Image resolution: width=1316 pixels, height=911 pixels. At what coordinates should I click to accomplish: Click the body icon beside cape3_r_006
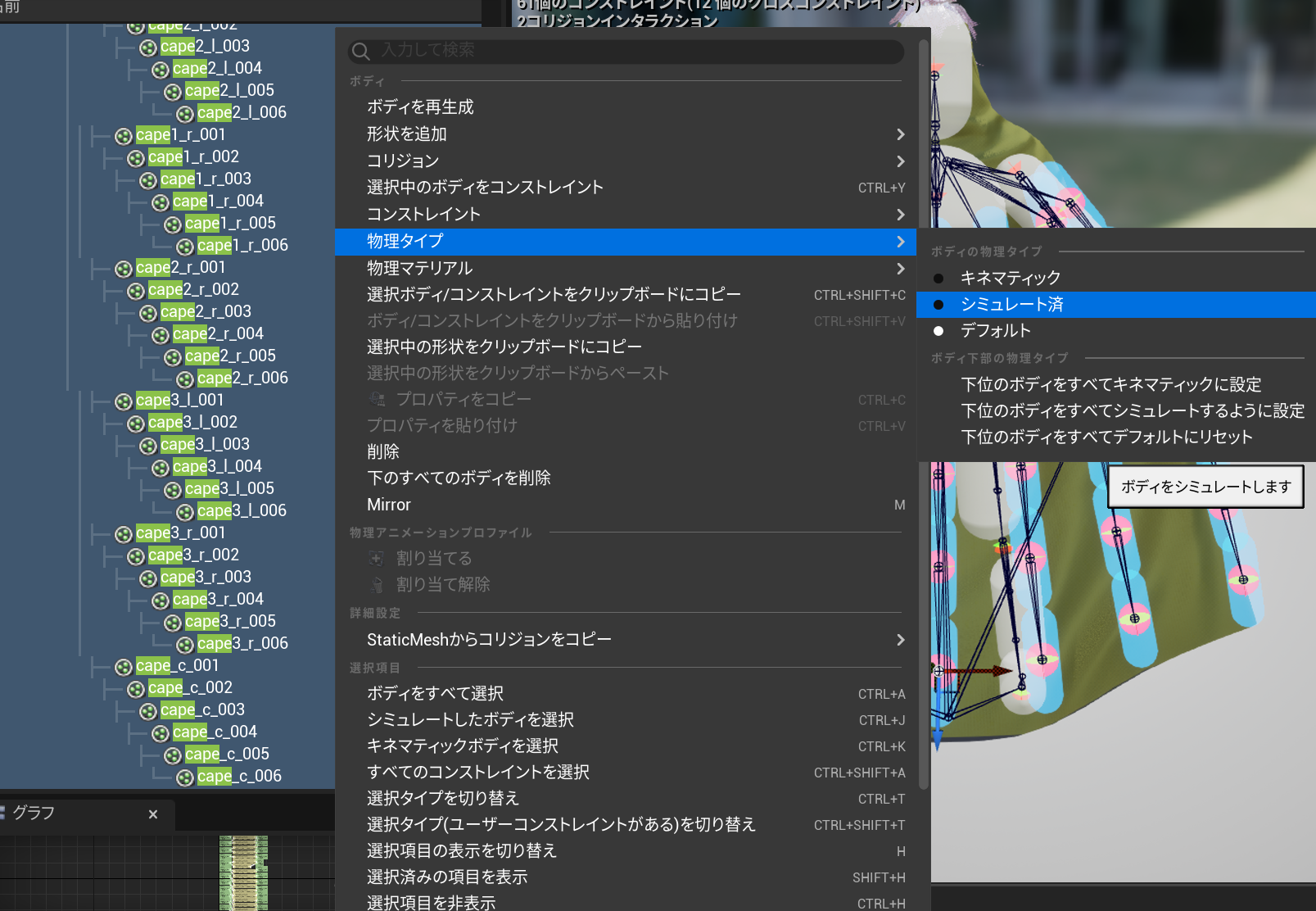(x=185, y=645)
